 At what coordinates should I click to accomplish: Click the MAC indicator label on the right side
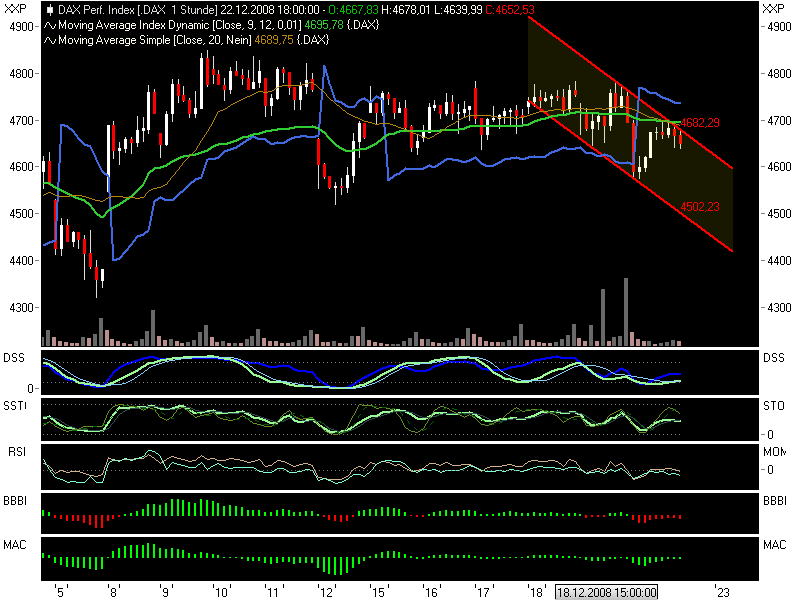pos(773,542)
